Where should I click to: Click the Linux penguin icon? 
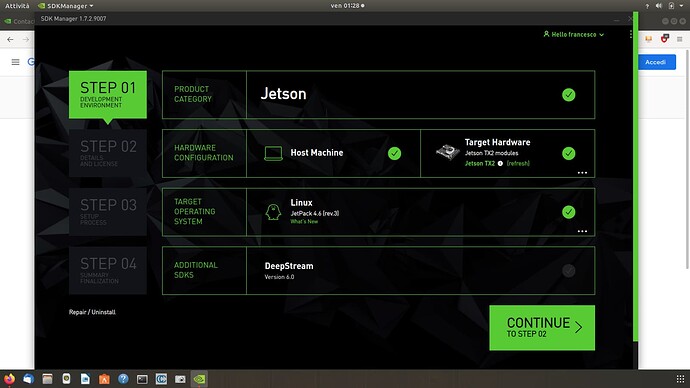[x=273, y=212]
